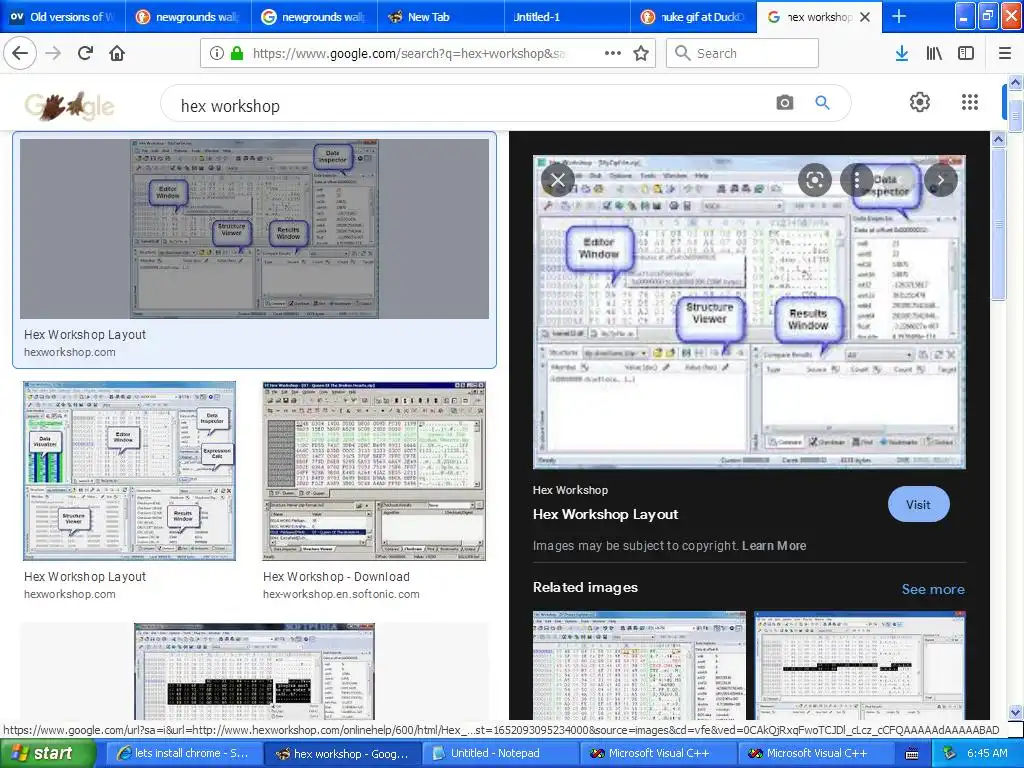This screenshot has width=1024, height=768.
Task: Click the hex workshop - Google taskbar item
Action: (342, 753)
